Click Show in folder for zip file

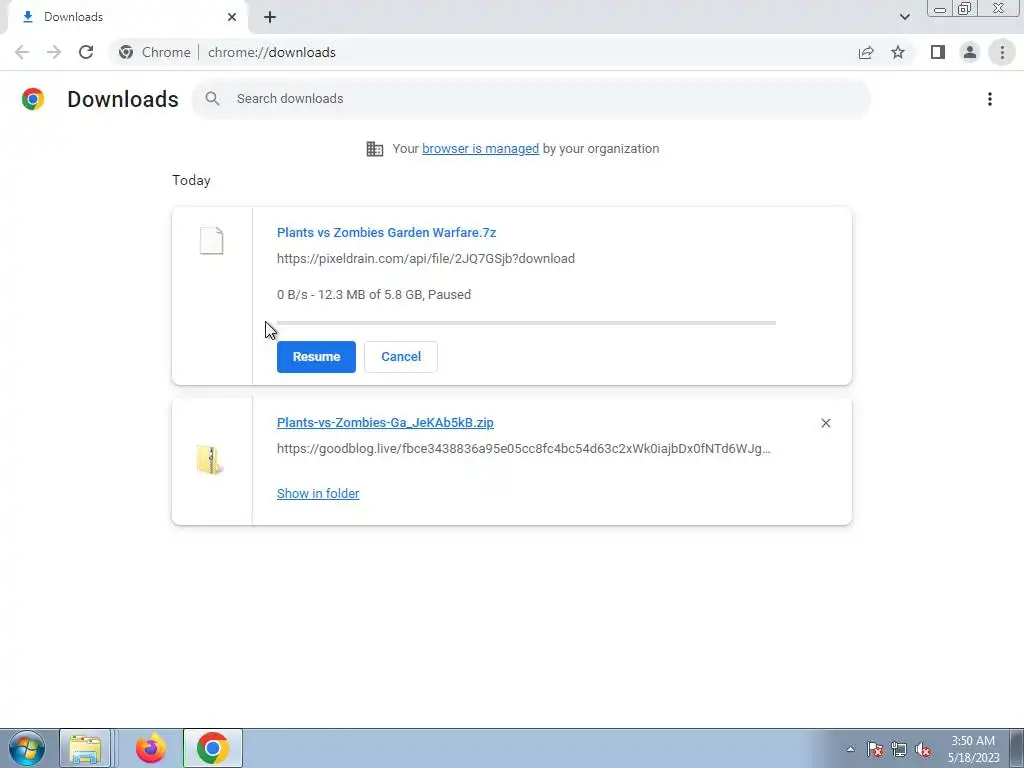318,494
